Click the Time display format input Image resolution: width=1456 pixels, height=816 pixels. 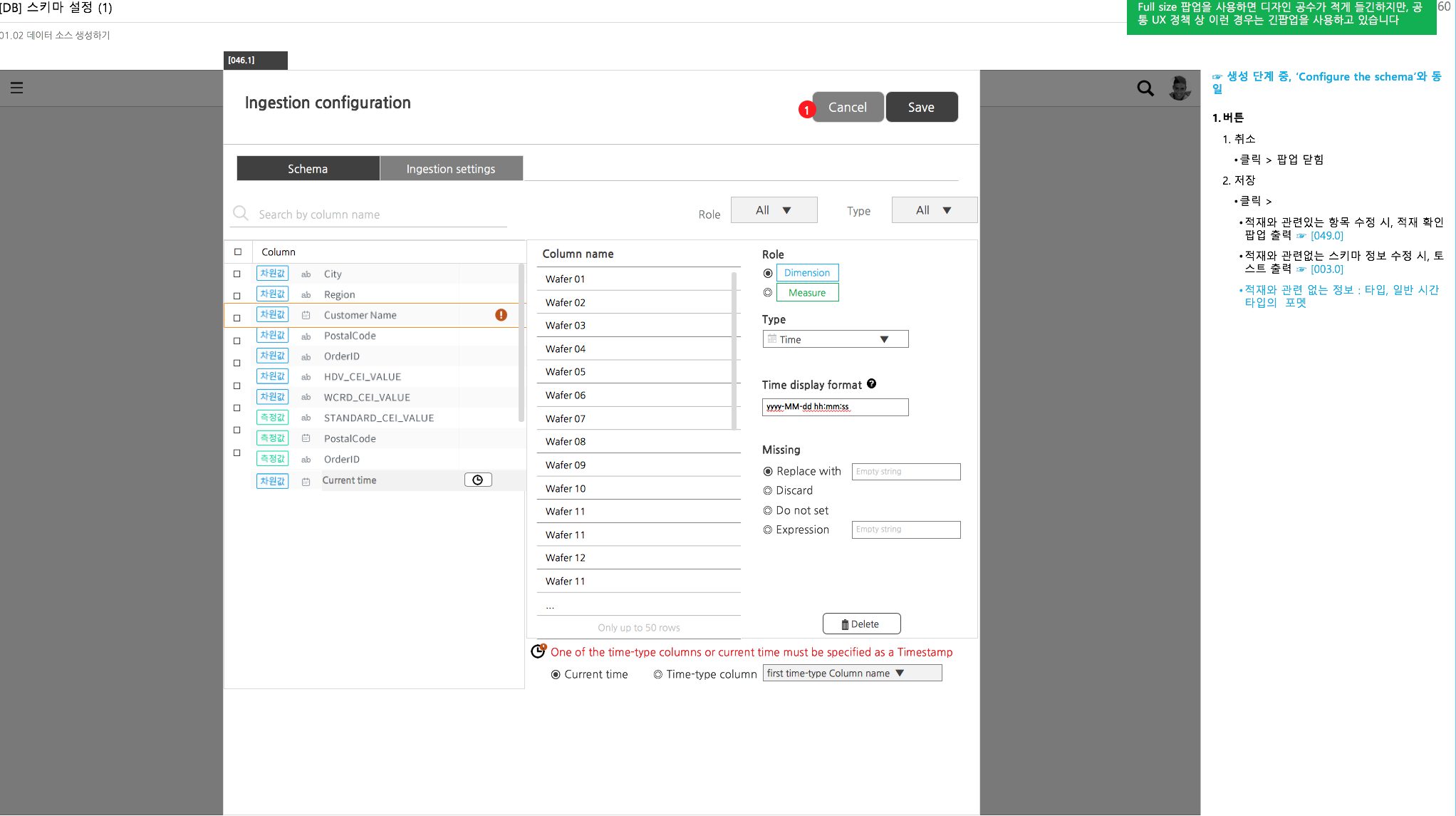[x=835, y=407]
